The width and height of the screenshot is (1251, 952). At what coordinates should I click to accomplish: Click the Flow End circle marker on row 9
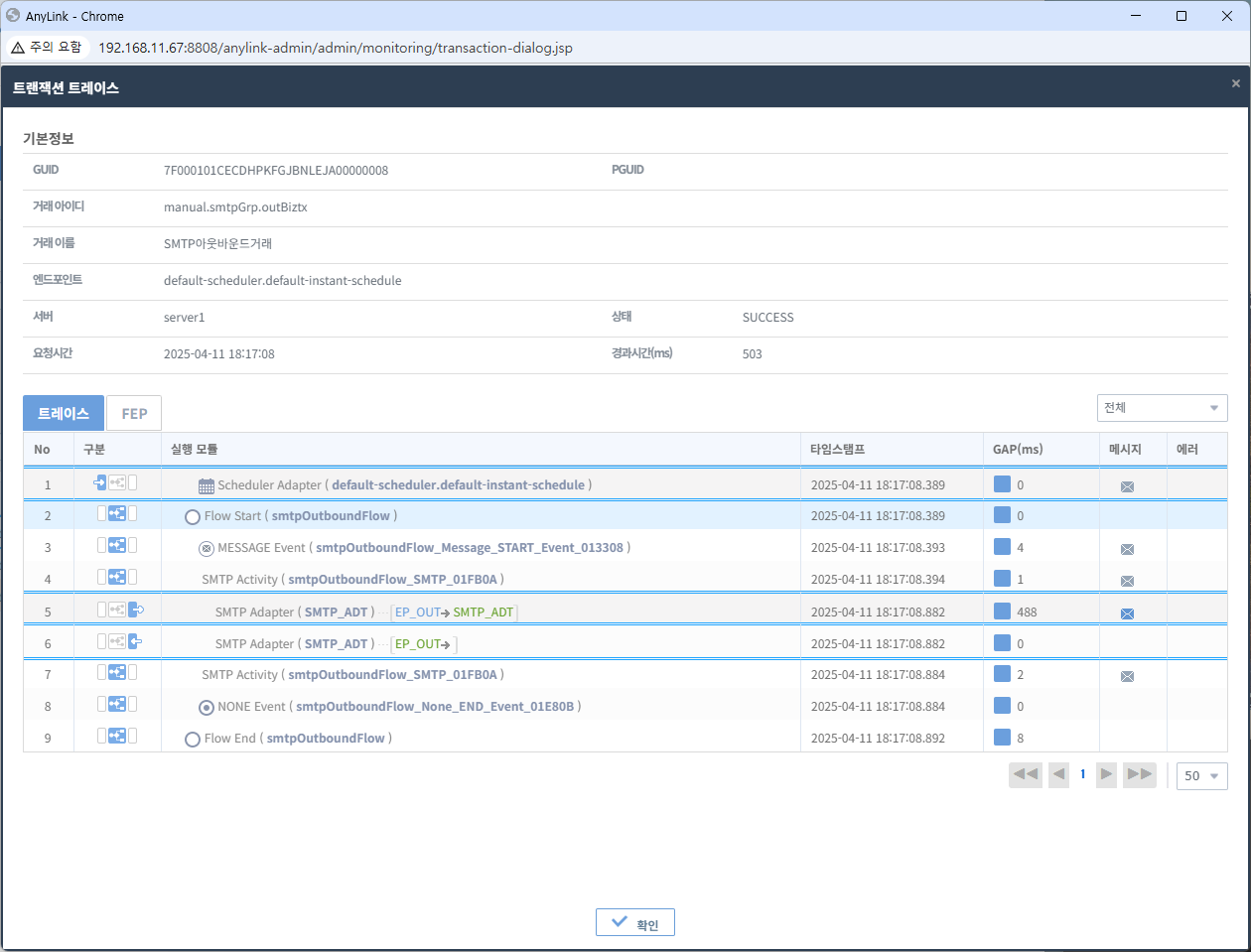point(193,737)
